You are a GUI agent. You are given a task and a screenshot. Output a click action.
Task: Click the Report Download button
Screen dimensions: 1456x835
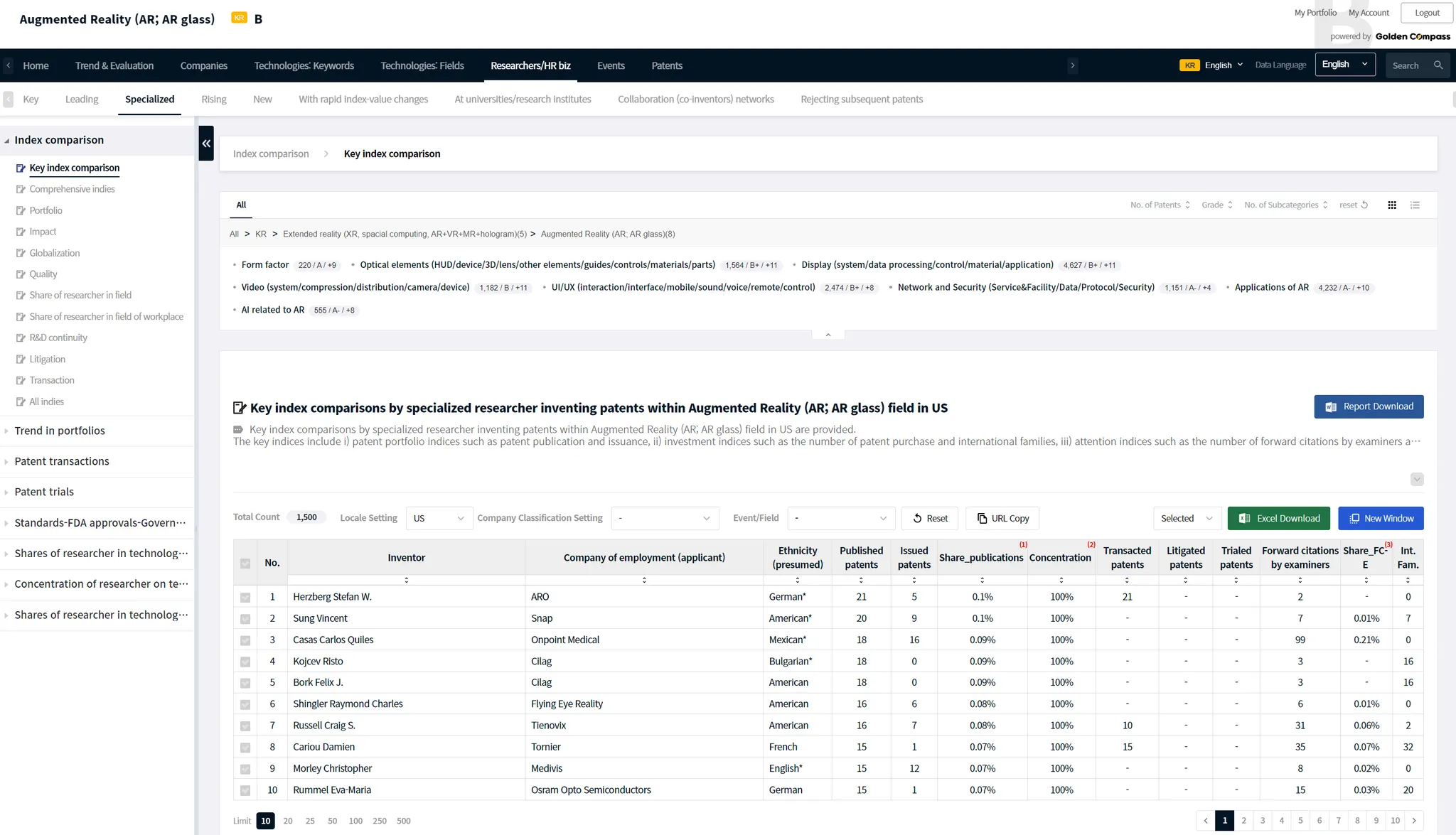(1369, 406)
